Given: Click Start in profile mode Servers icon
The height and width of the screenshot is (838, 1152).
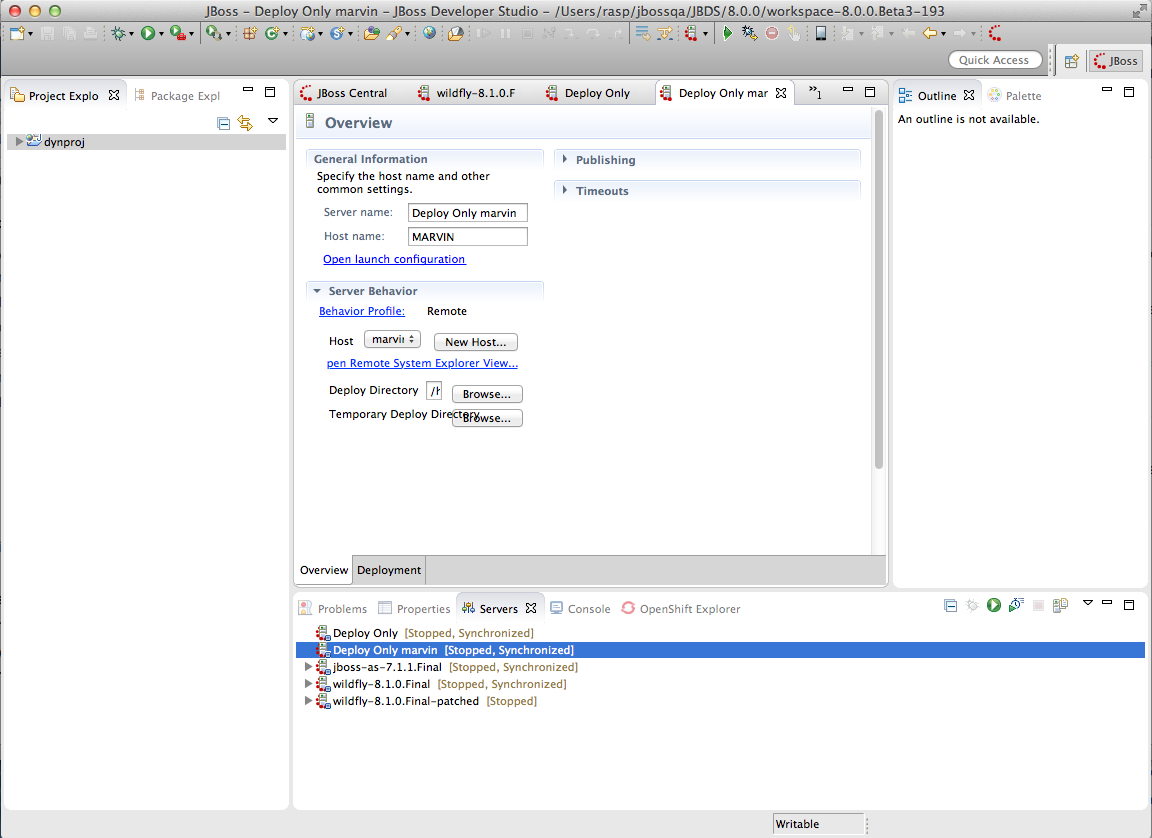Looking at the screenshot, I should [1015, 605].
